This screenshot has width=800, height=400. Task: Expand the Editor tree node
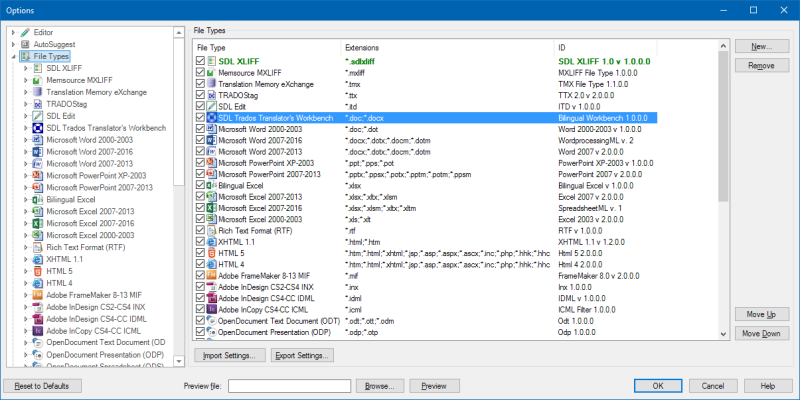pos(13,33)
